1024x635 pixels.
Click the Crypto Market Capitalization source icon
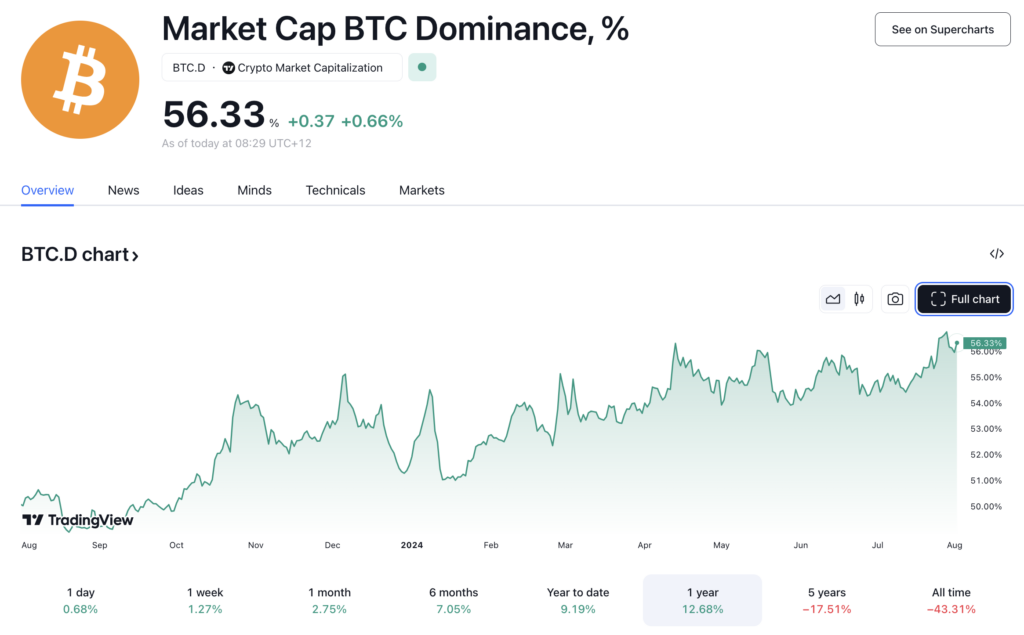[229, 68]
